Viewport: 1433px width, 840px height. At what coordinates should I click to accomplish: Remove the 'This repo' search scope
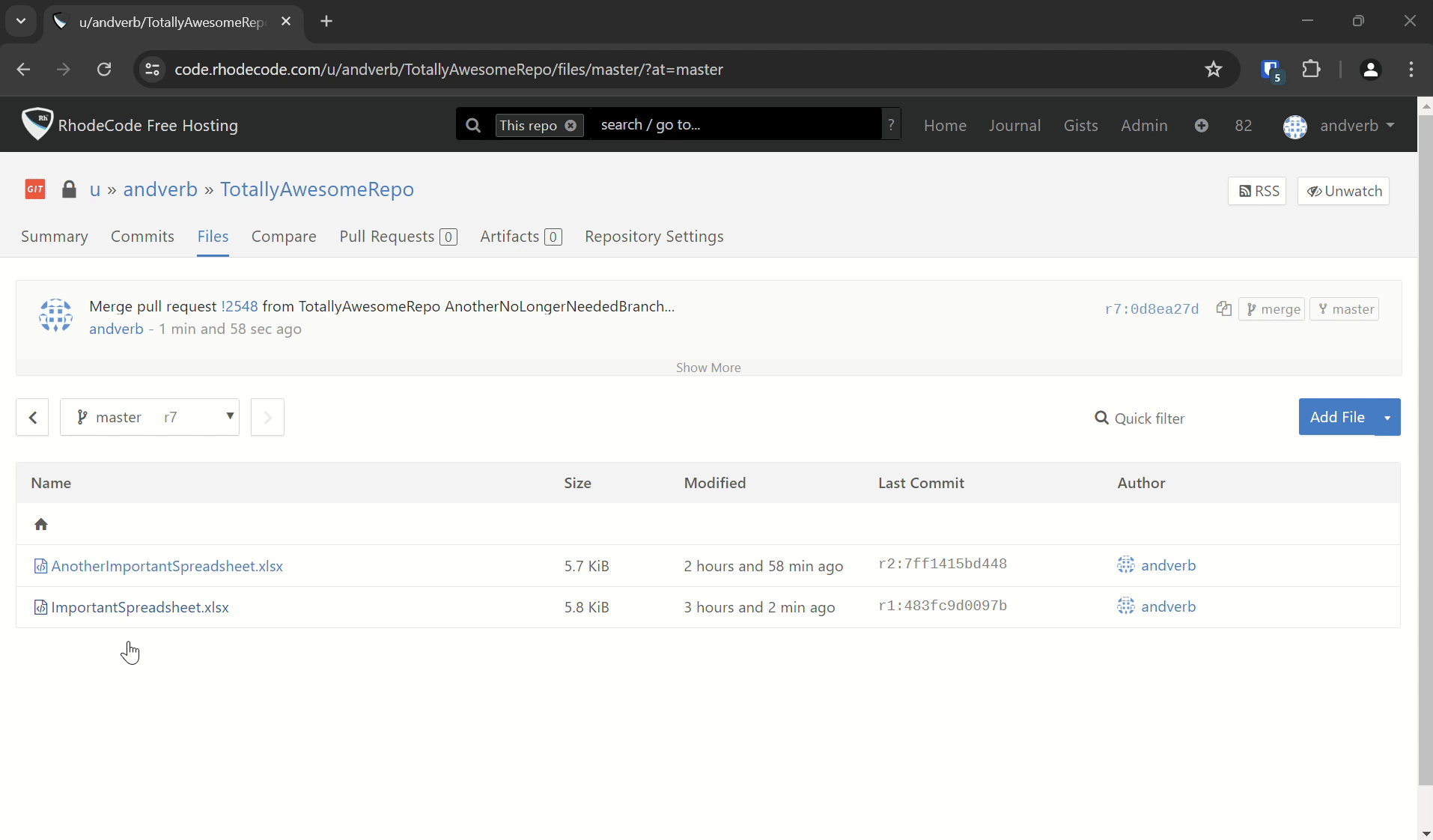click(x=571, y=125)
